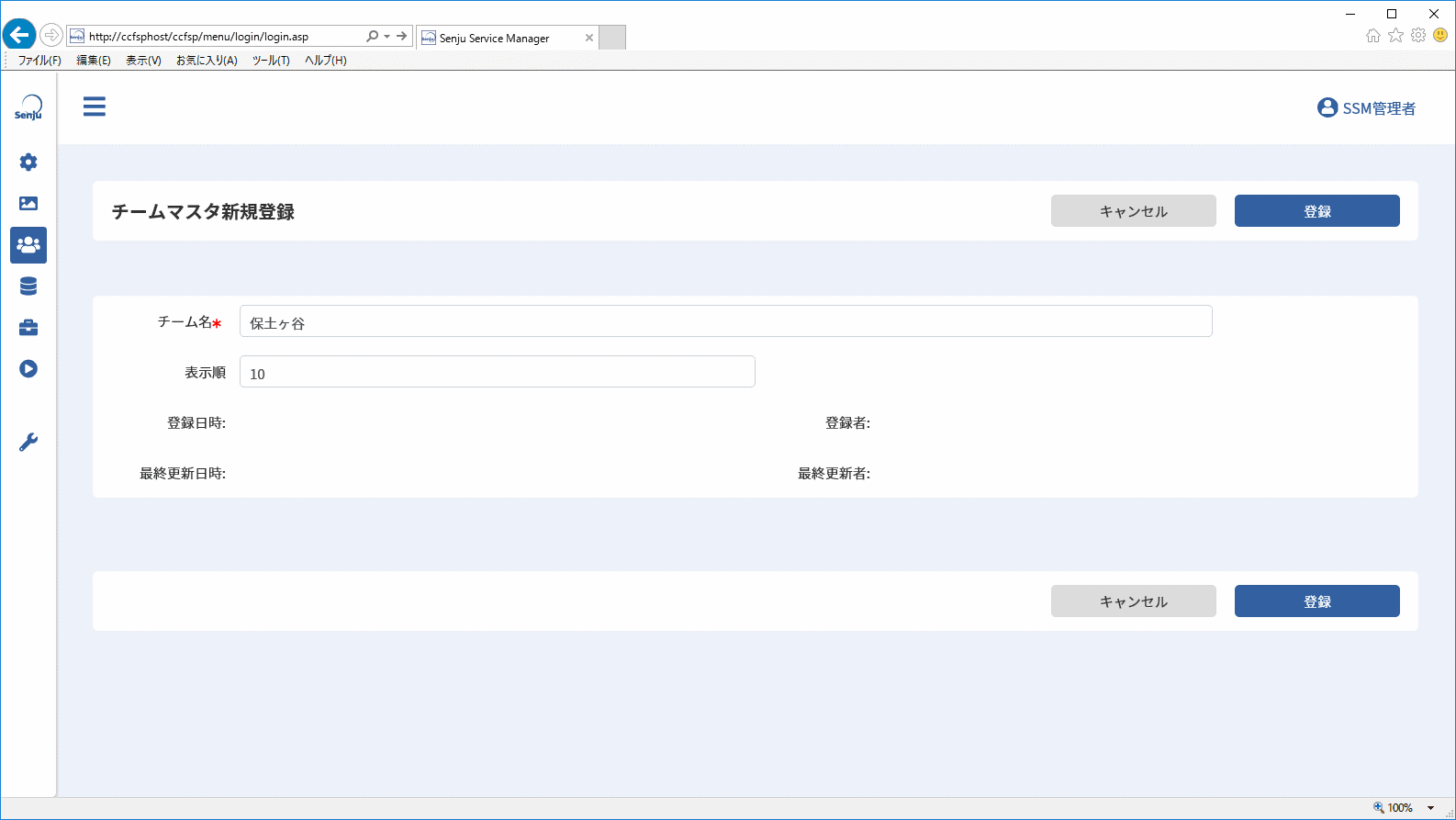1456x820 pixels.
Task: Click the チーム名 text field
Action: coord(726,321)
